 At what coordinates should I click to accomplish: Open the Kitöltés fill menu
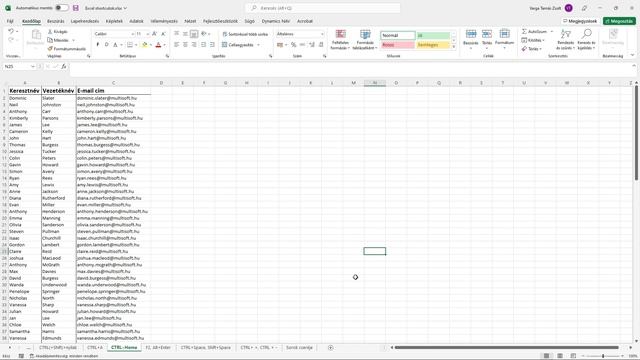[533, 40]
